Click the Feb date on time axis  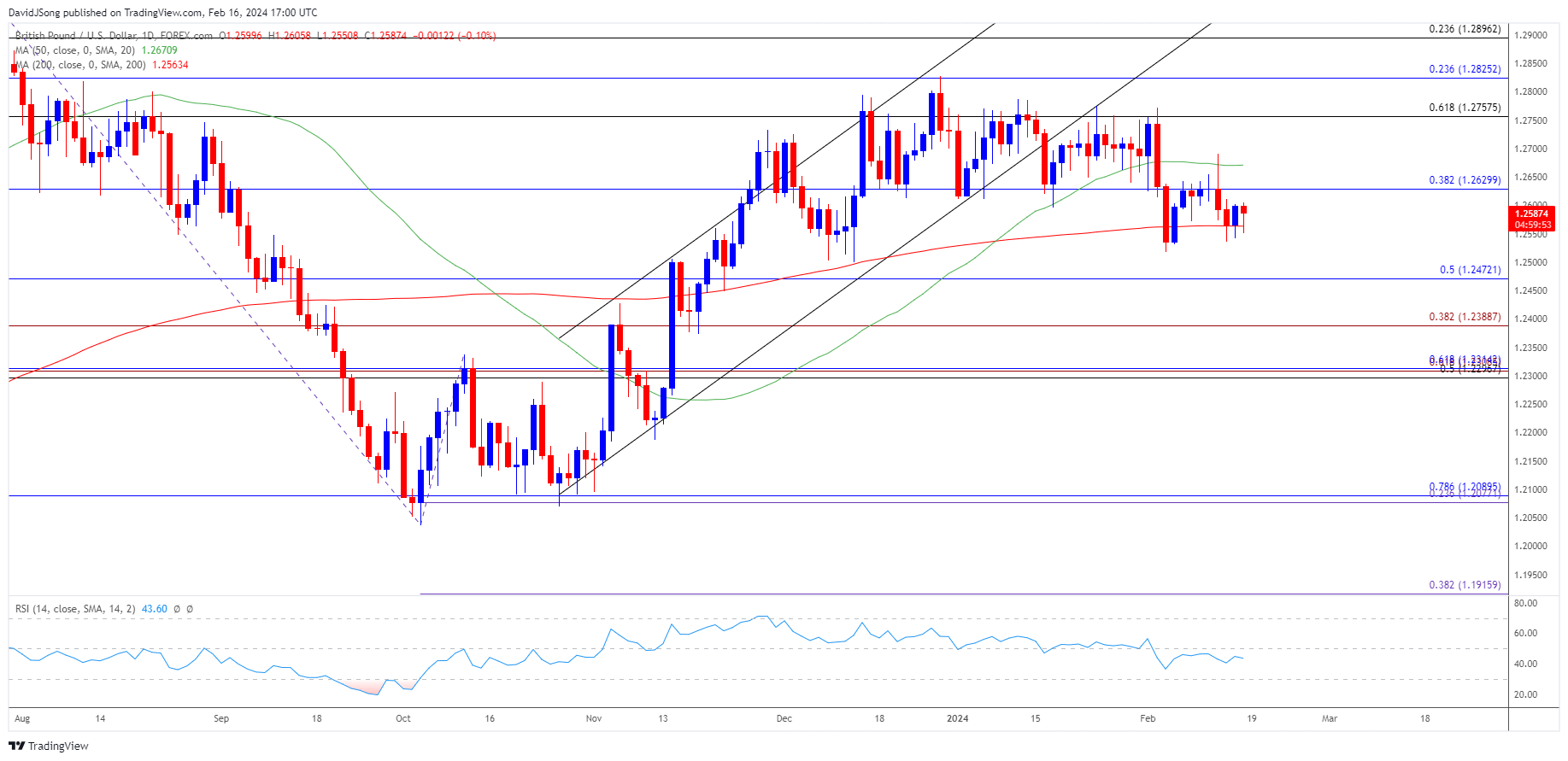[1148, 719]
